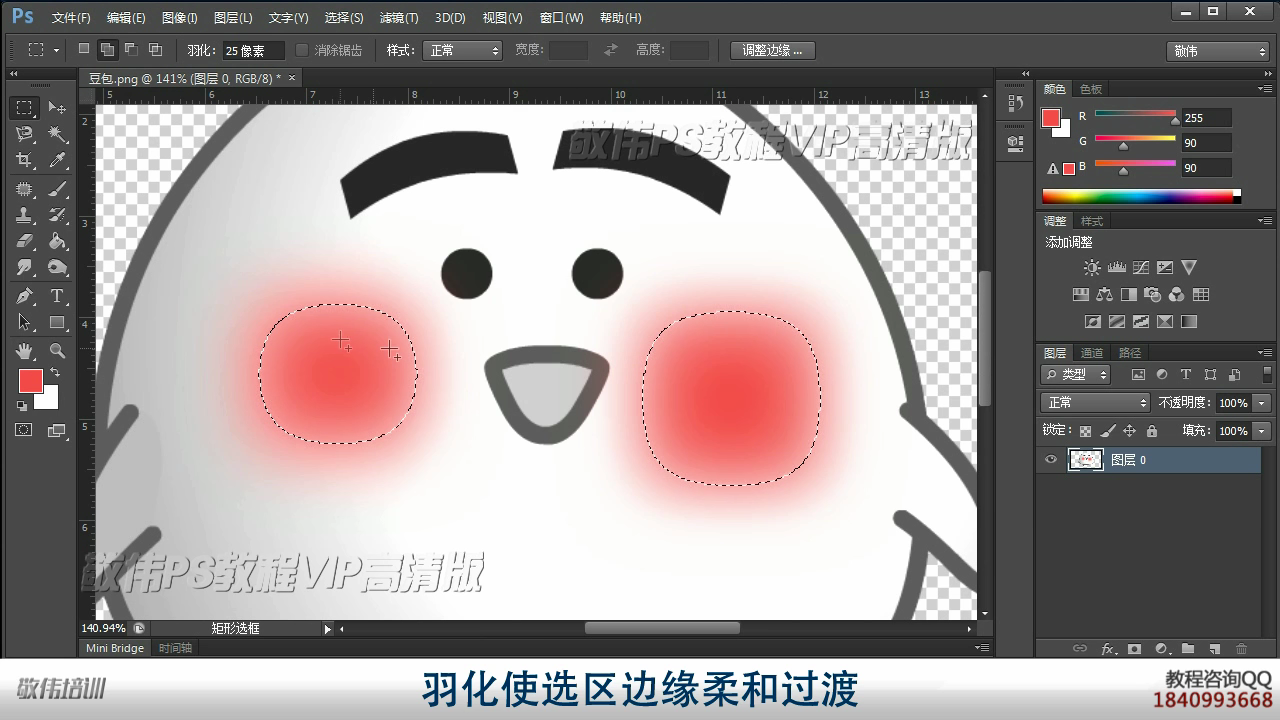Screen dimensions: 1280x720
Task: Add a Levels adjustment
Action: pos(1116,267)
